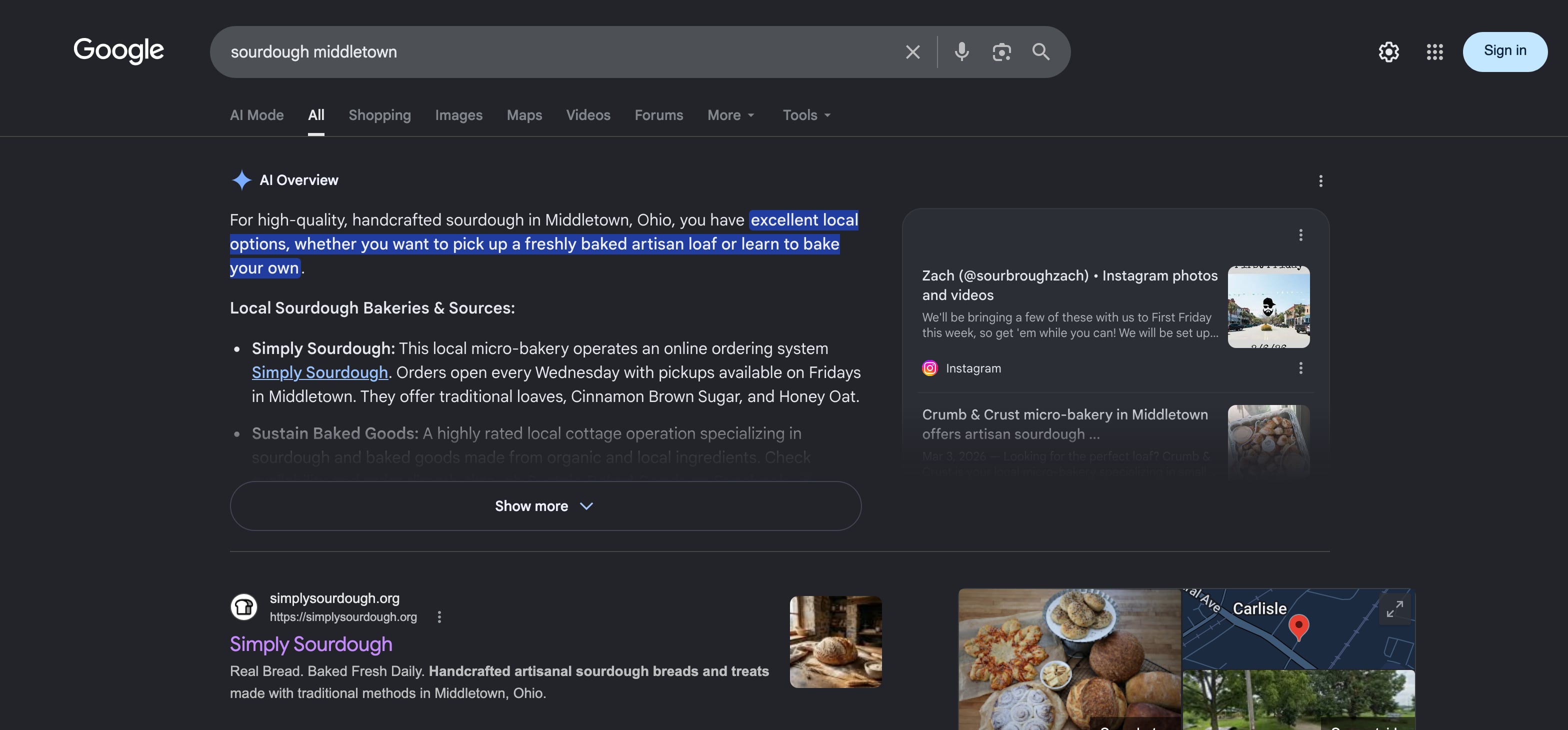This screenshot has width=1568, height=730.
Task: Click the 'Local Sourdough Bakeries & Sources:' heading
Action: click(372, 307)
